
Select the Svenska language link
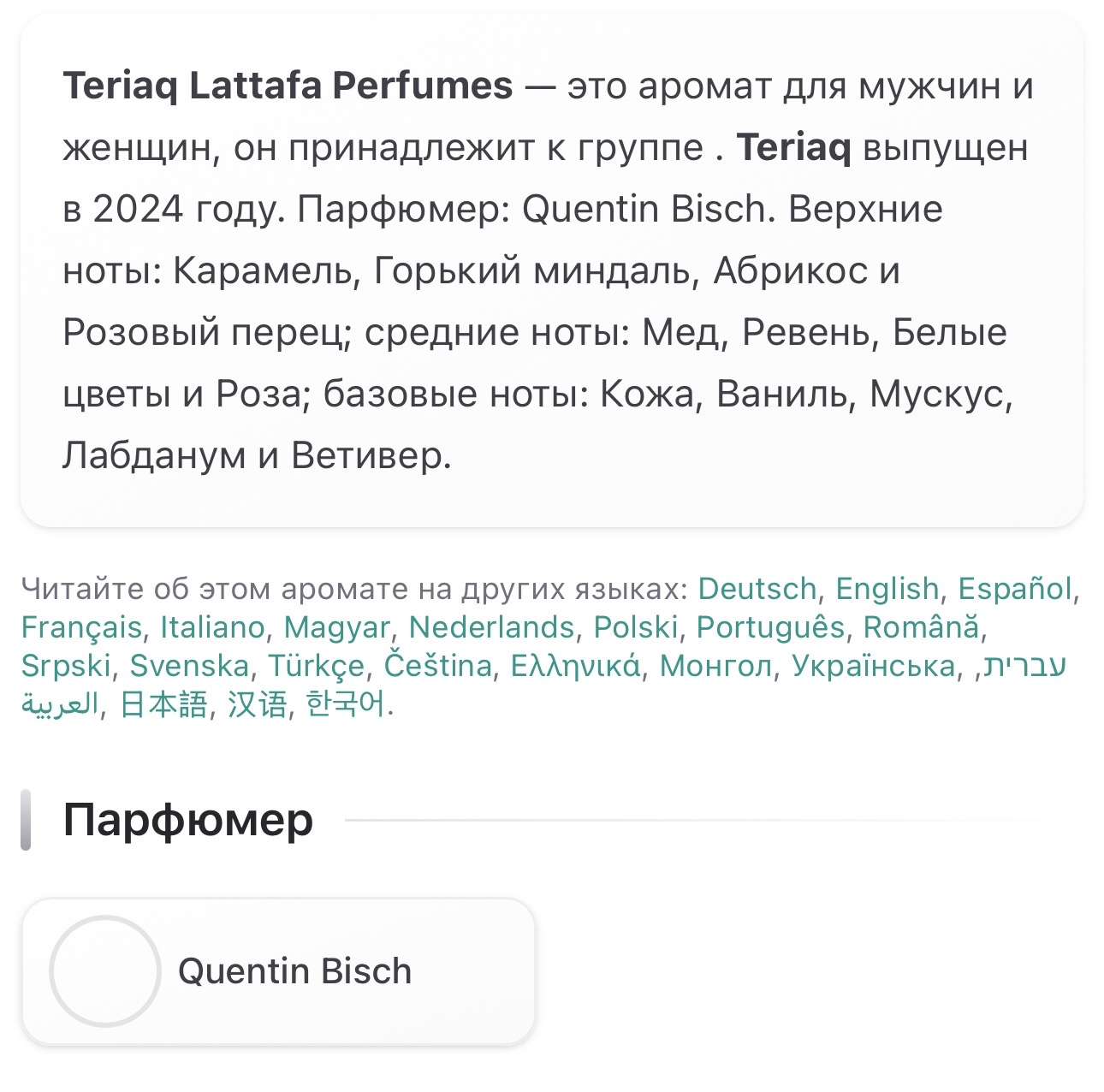tap(189, 666)
